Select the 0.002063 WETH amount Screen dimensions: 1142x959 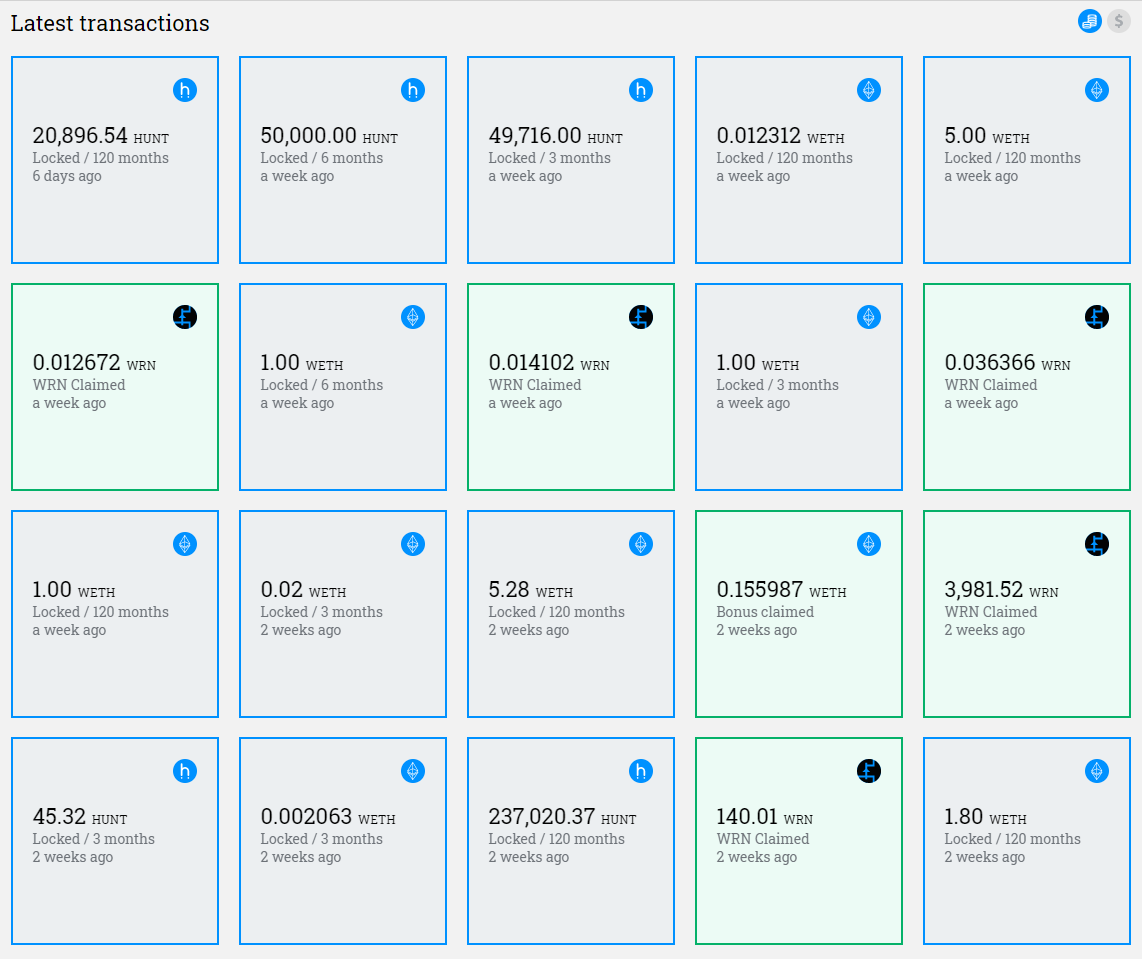328,817
